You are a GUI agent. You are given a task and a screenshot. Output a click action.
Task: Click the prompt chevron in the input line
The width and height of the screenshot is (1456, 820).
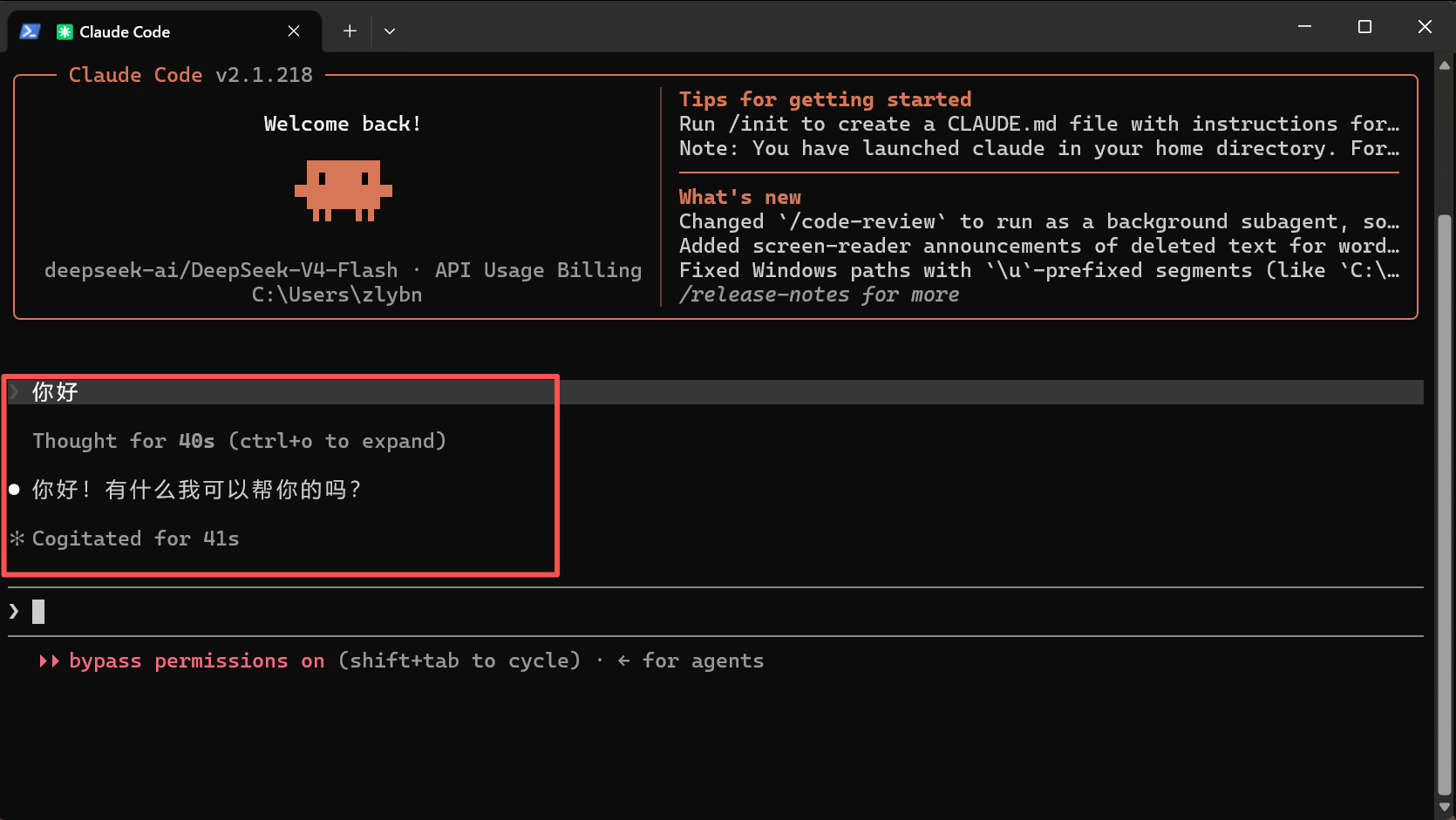[x=14, y=612]
